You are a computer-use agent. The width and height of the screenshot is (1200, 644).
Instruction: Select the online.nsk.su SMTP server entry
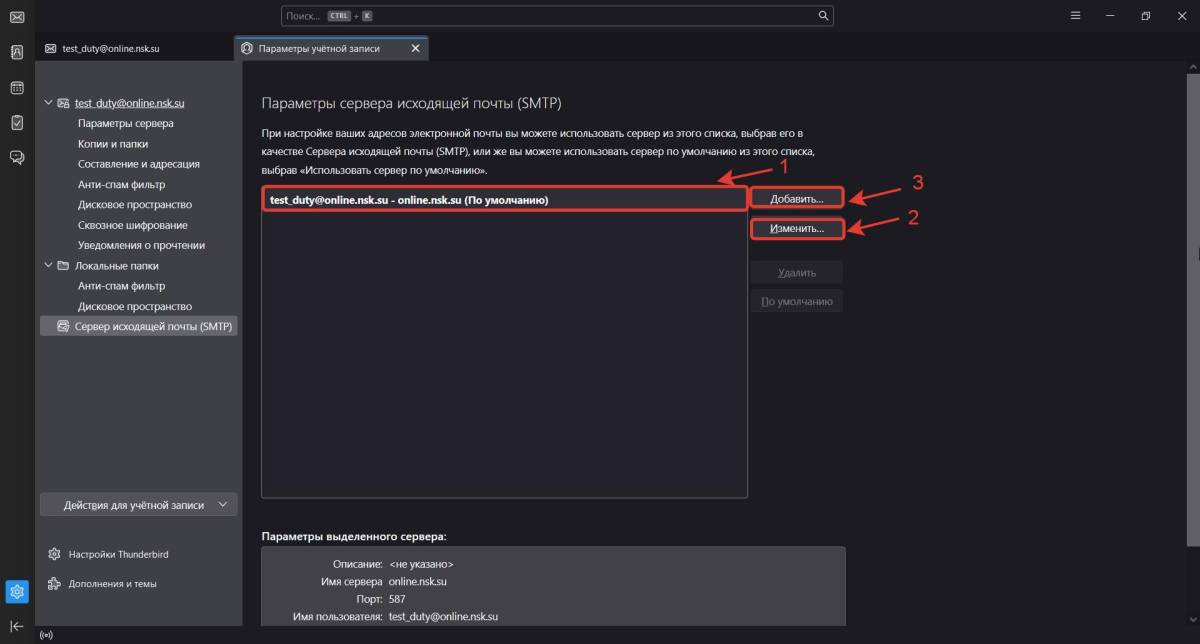(x=504, y=200)
